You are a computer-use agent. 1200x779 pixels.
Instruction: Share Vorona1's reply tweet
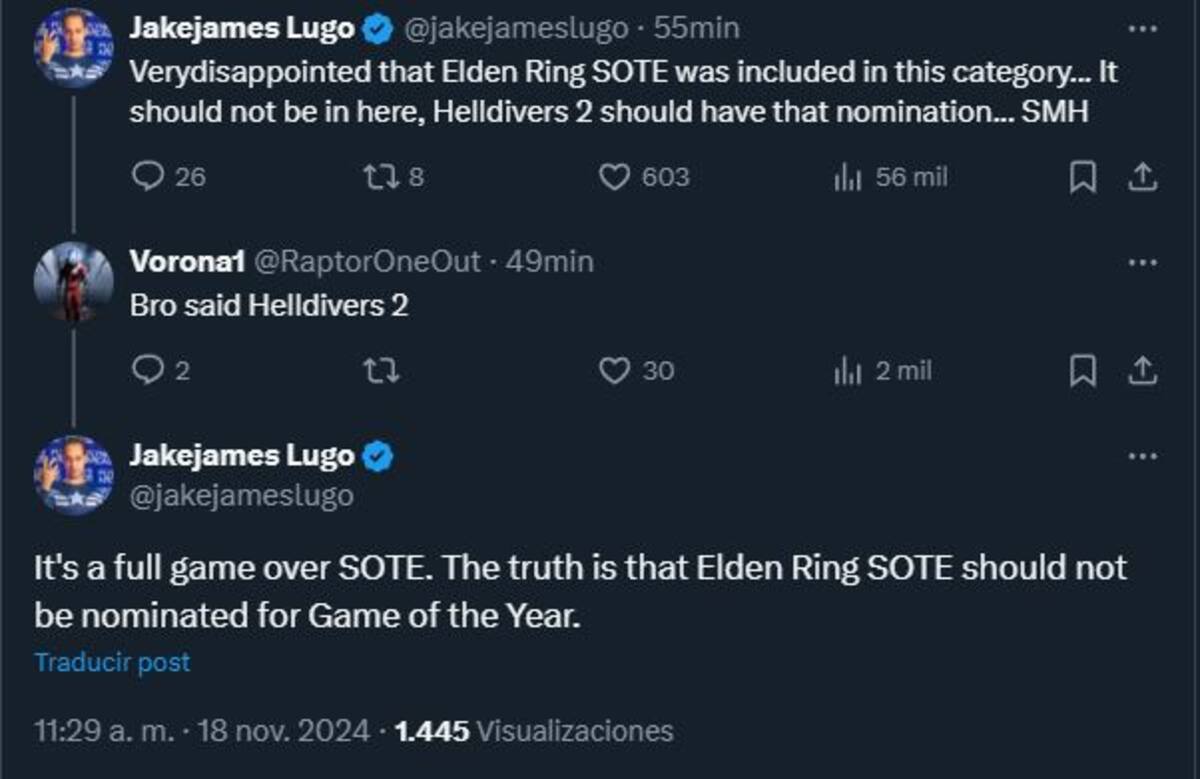click(x=1142, y=371)
